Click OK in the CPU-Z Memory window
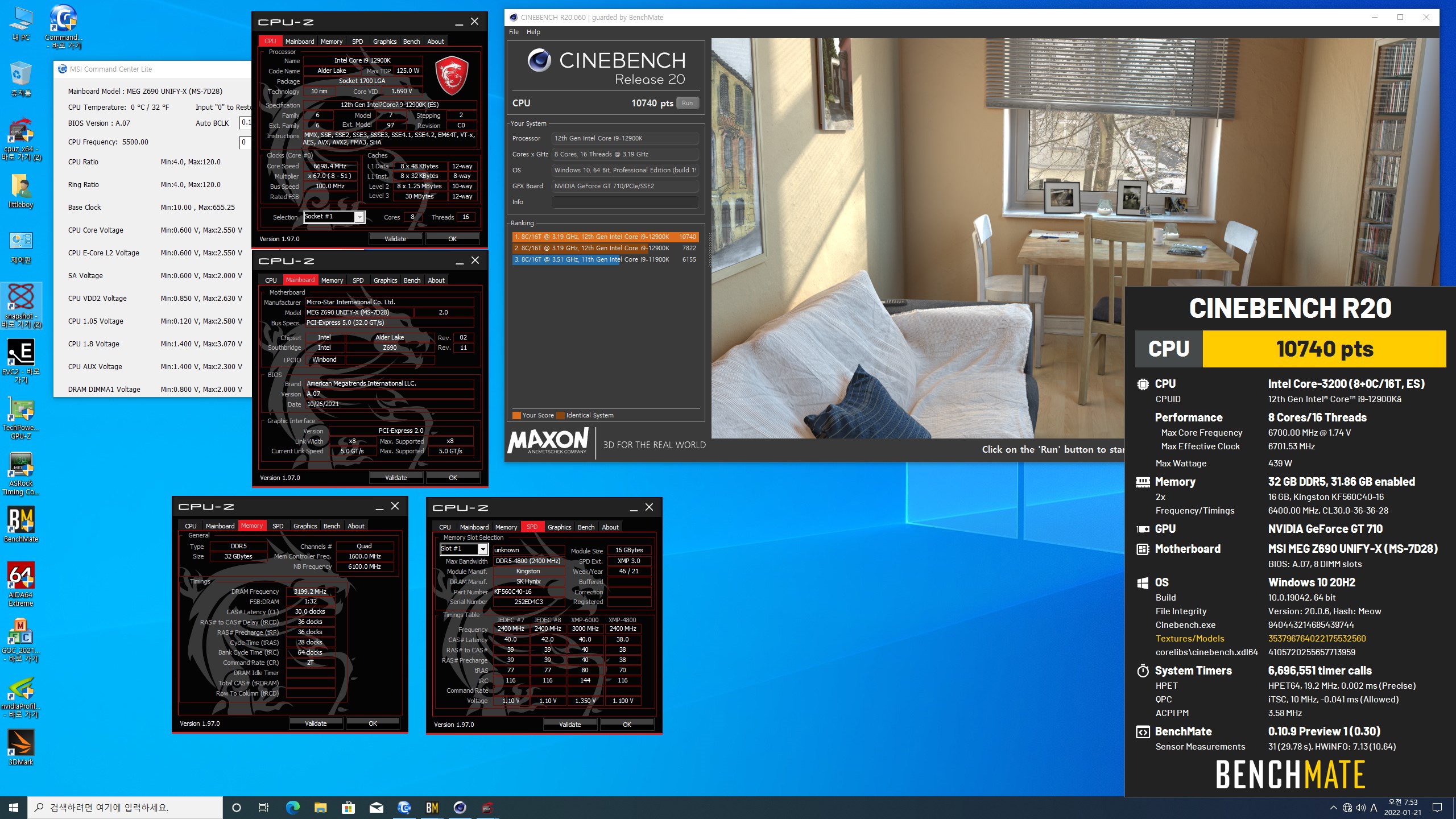 pyautogui.click(x=373, y=723)
